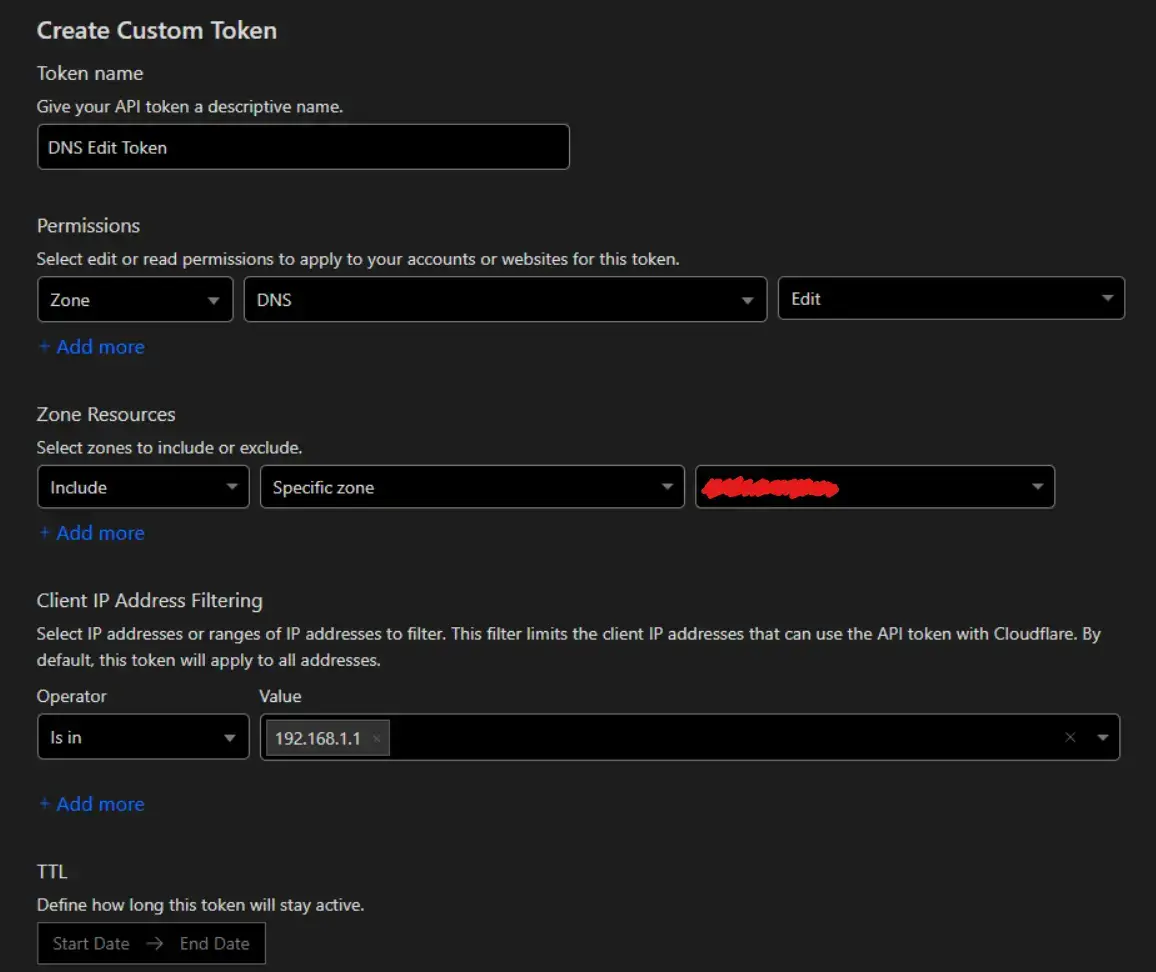
Task: Select the End Date field in TTL
Action: tap(215, 943)
